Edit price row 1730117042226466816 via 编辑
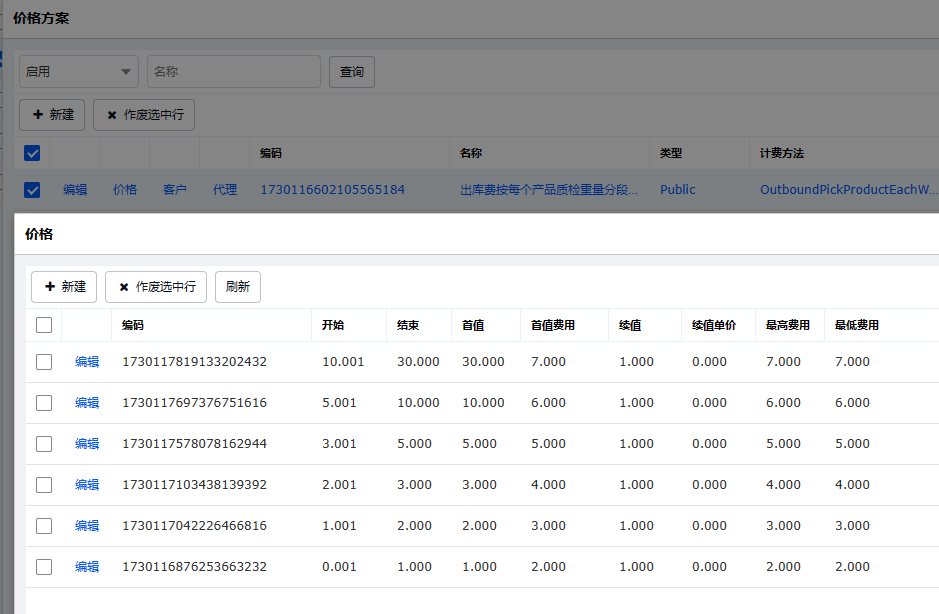Viewport: 939px width, 614px height. pos(87,526)
